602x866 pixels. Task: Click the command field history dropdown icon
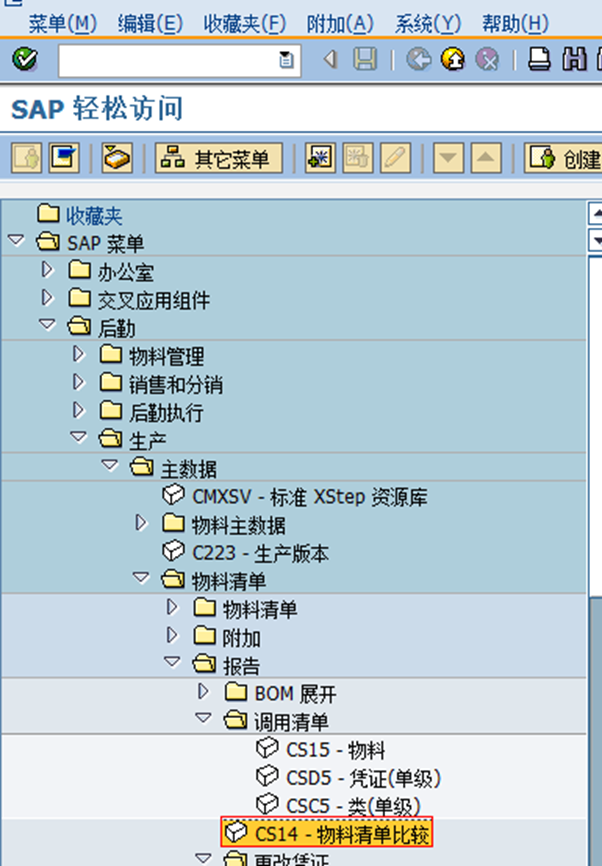(286, 60)
